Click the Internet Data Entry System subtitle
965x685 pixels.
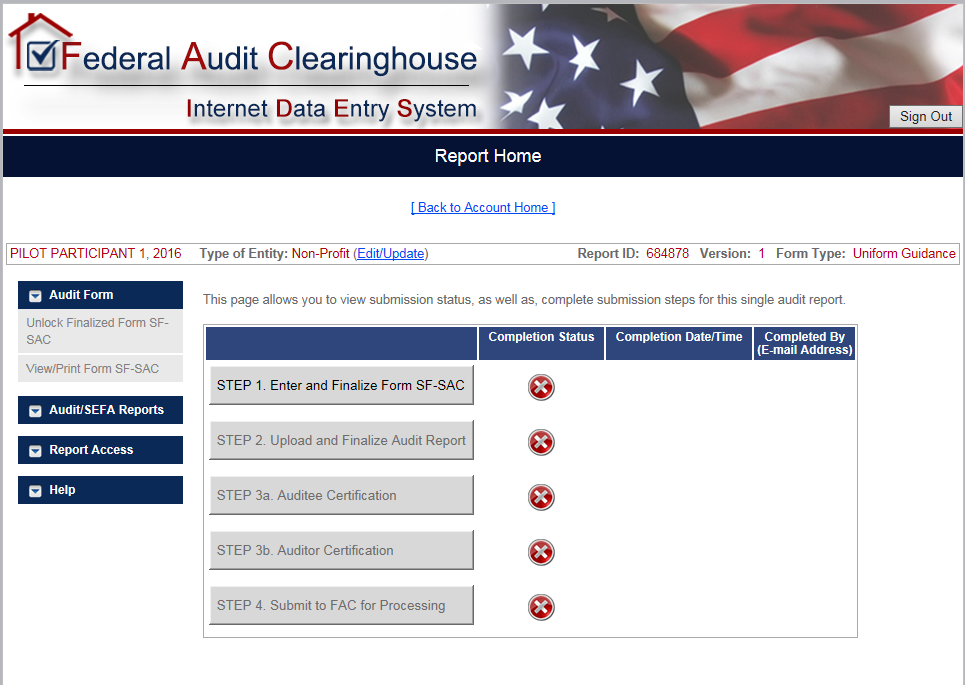[332, 108]
